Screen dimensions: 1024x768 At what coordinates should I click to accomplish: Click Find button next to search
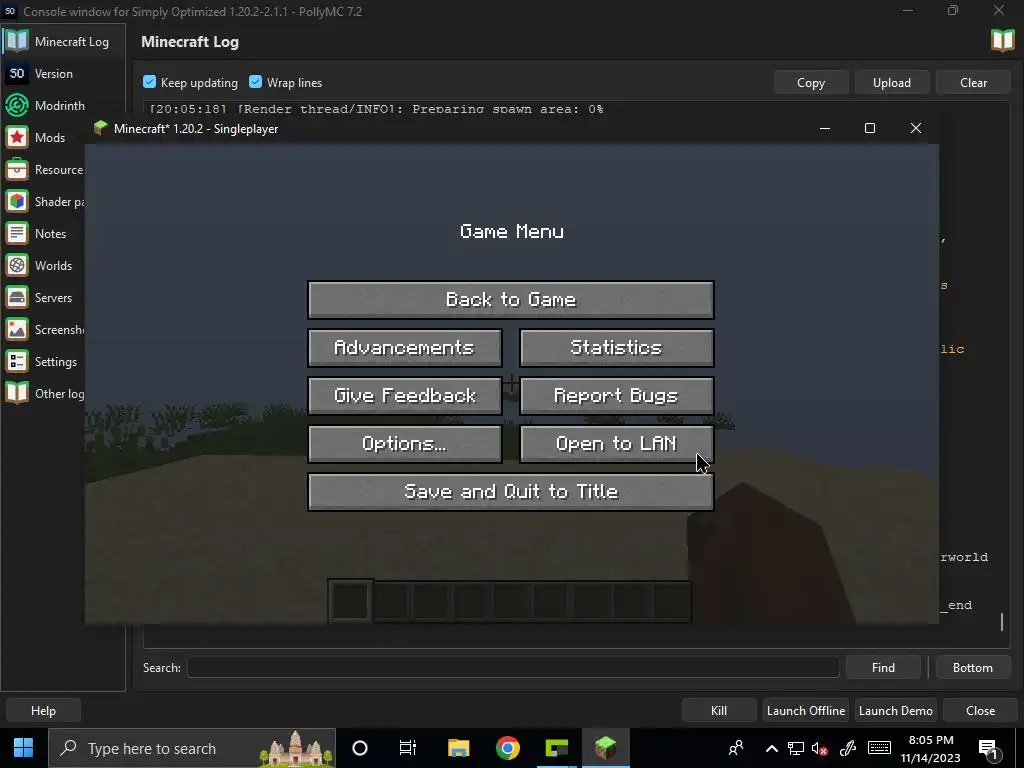[883, 667]
